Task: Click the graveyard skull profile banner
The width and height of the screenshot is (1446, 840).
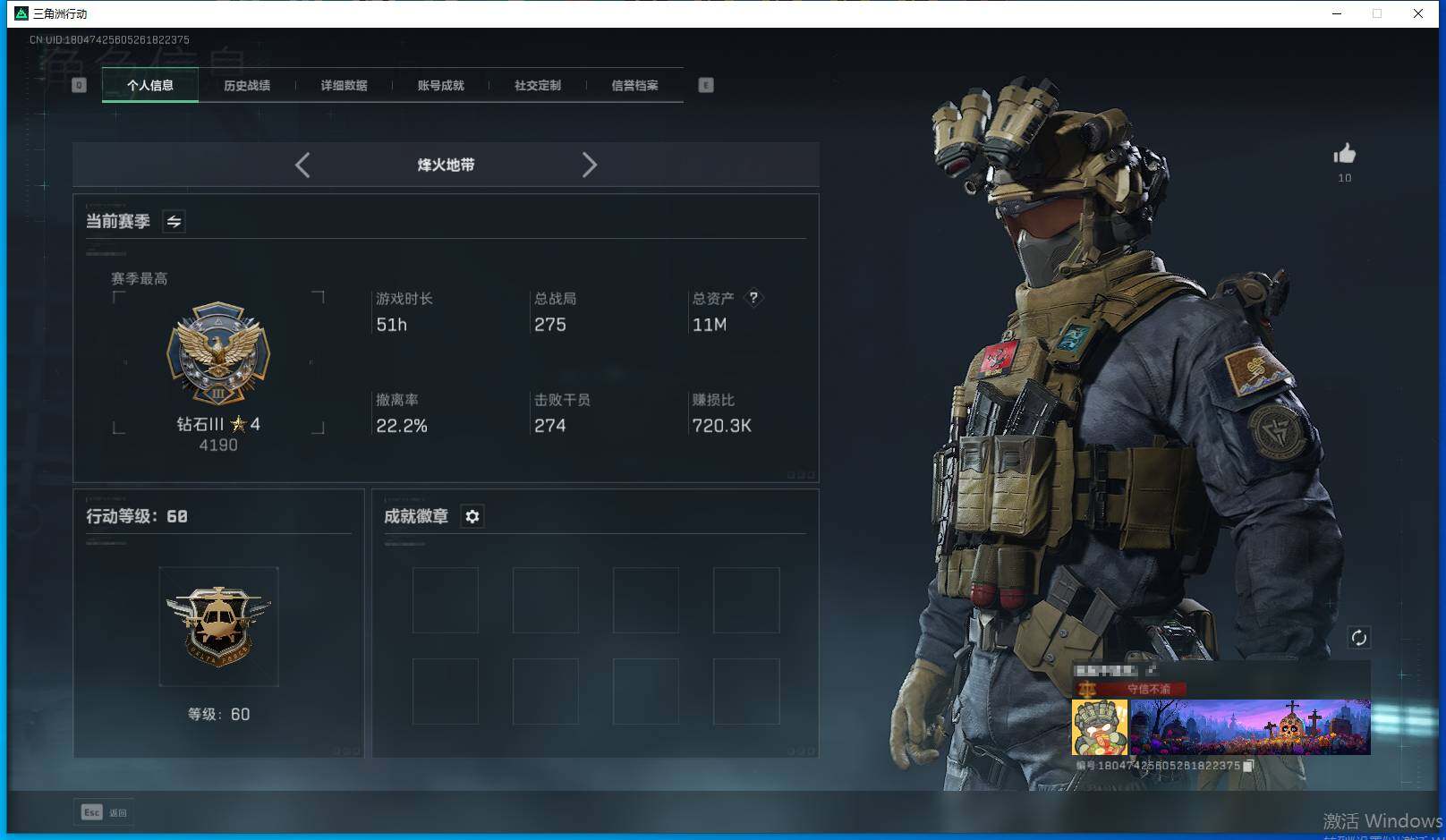Action: point(1250,727)
